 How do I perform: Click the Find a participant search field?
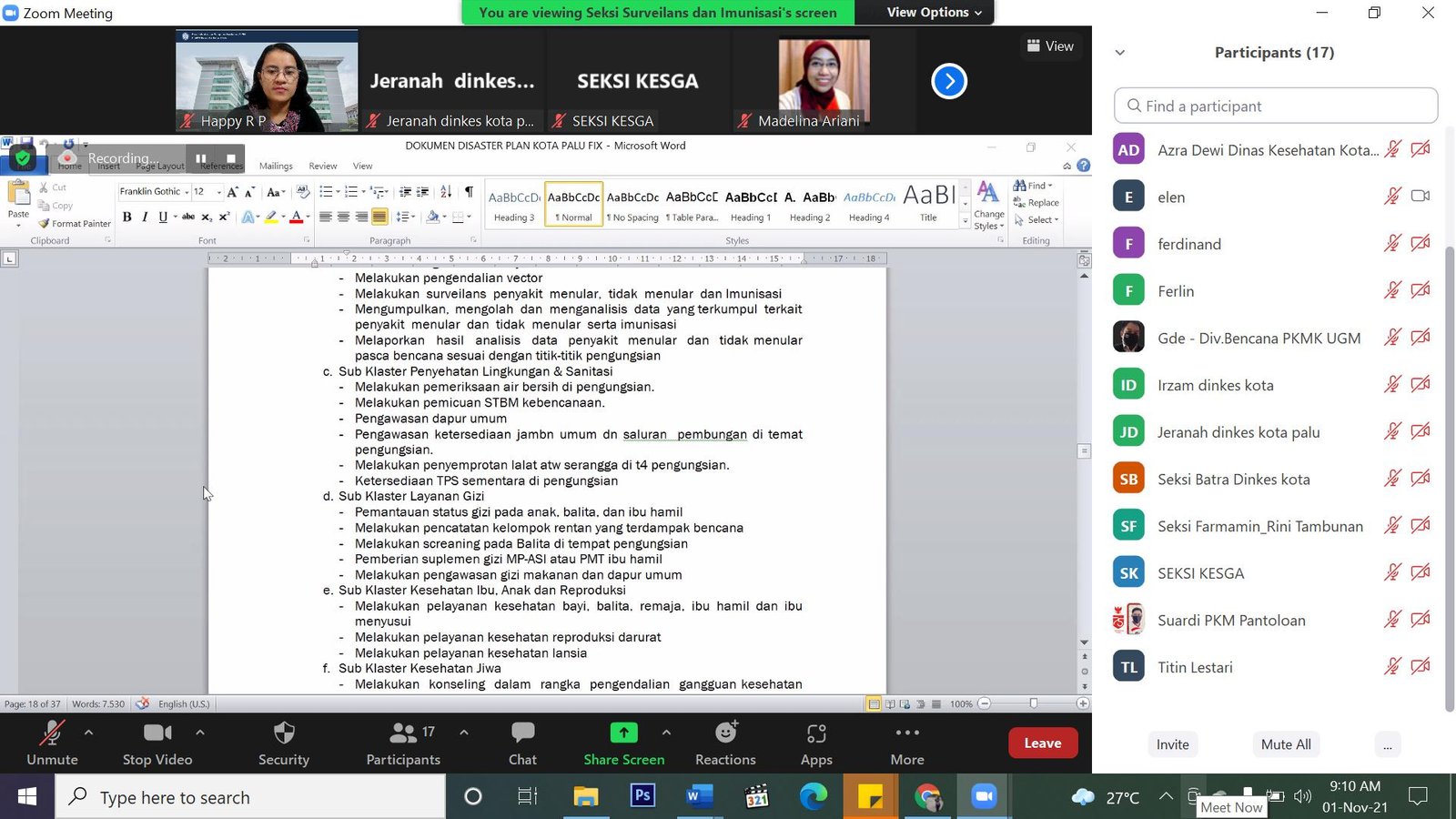point(1276,106)
